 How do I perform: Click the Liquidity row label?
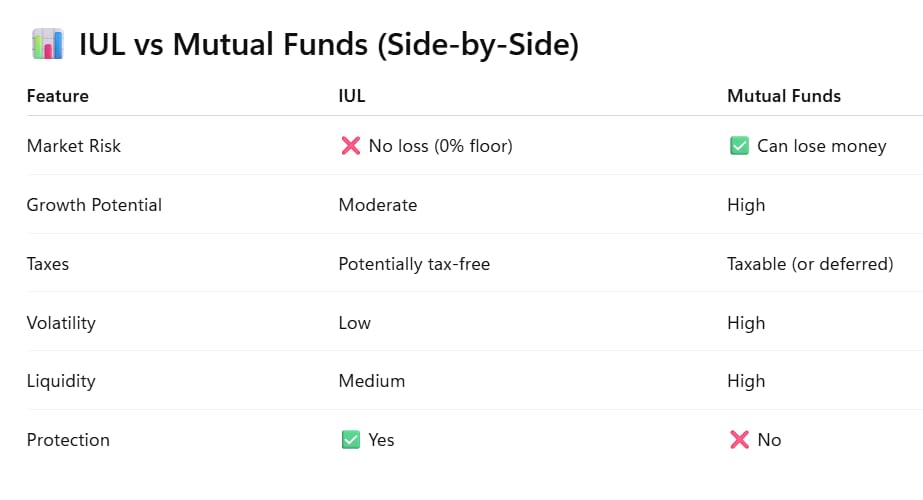(61, 381)
